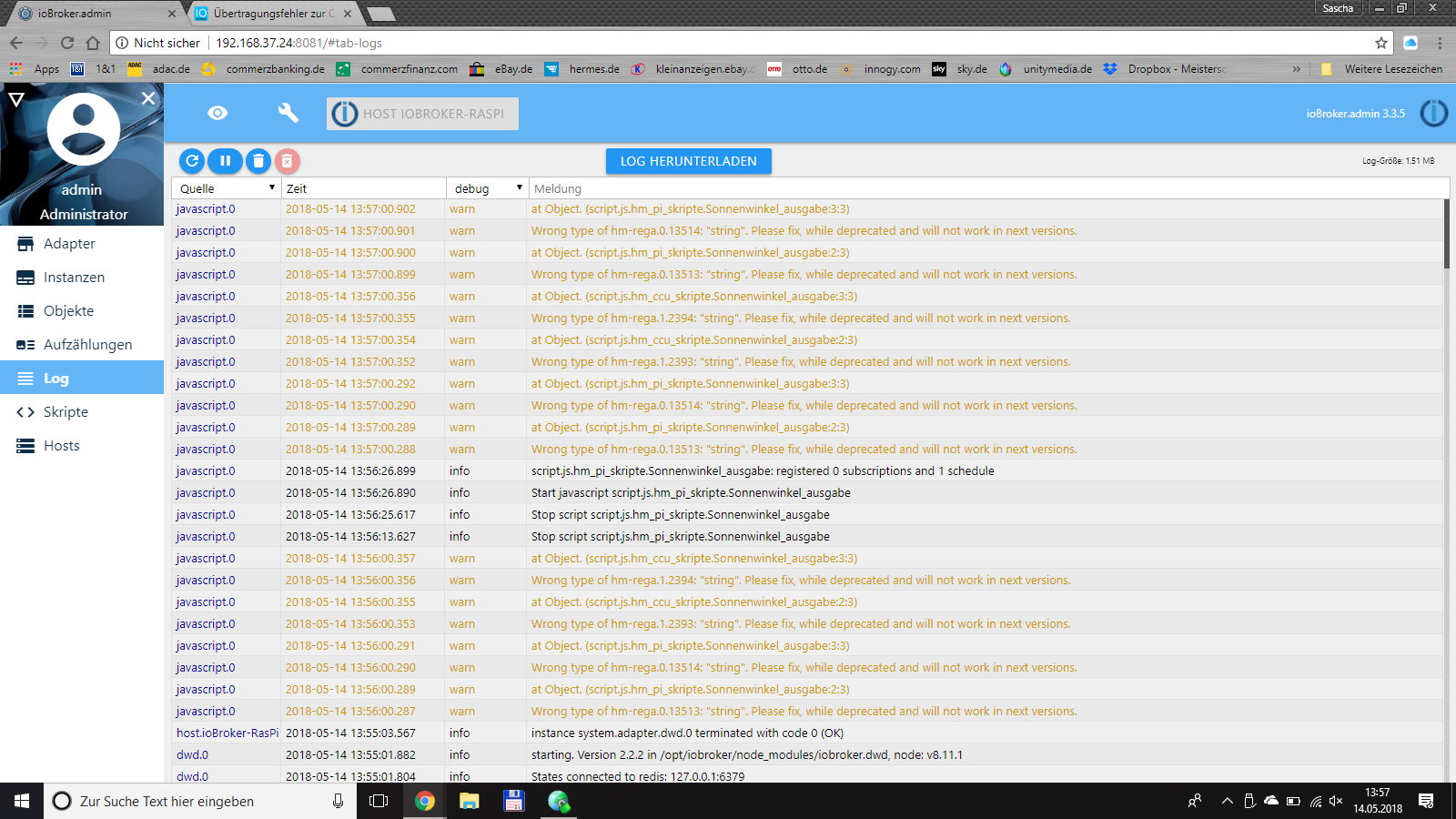
Task: Open File Explorer from the taskbar
Action: point(469,801)
